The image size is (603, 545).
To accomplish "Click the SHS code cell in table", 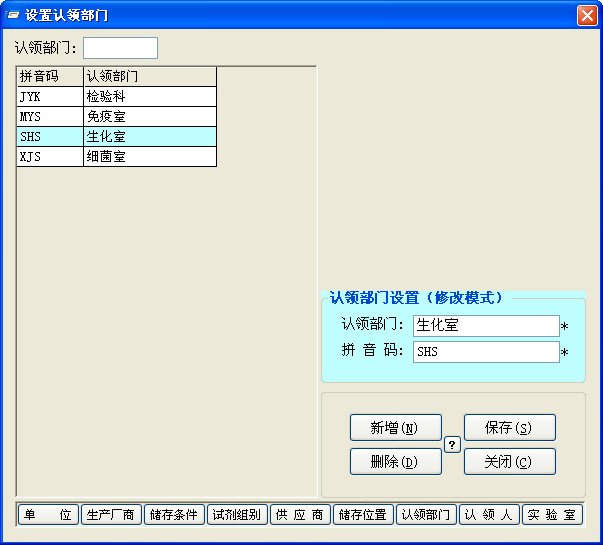I will click(50, 136).
